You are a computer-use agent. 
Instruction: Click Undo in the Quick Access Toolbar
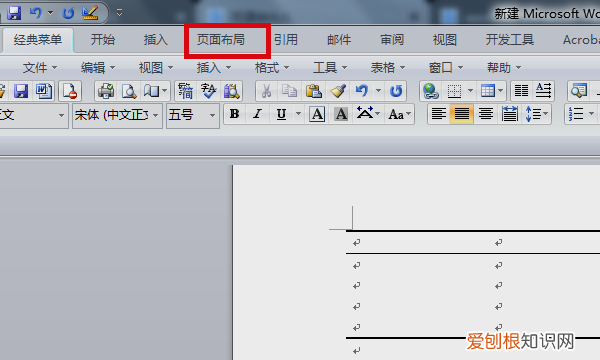(36, 13)
